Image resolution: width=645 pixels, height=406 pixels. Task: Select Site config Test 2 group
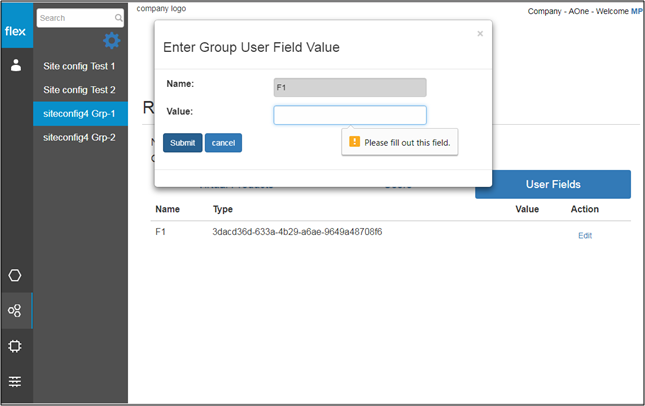click(x=80, y=90)
